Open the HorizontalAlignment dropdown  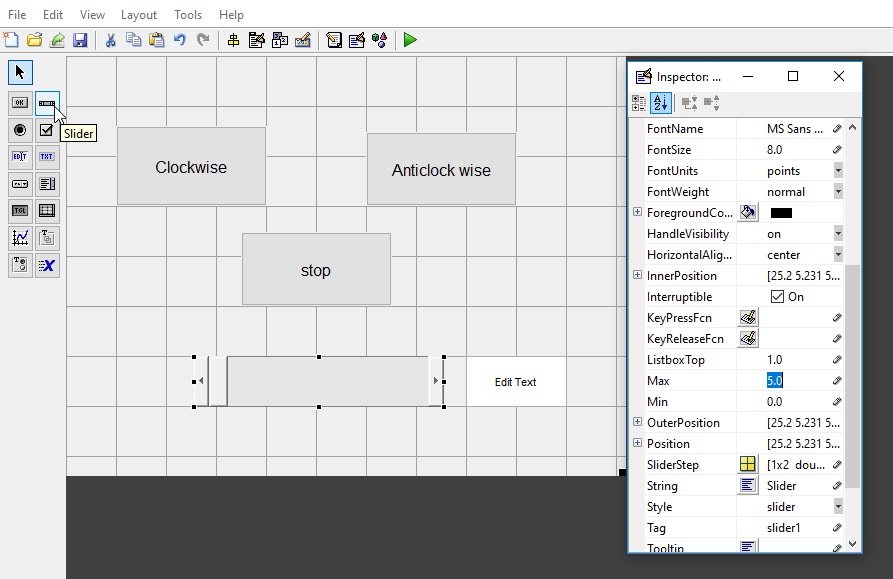(838, 254)
